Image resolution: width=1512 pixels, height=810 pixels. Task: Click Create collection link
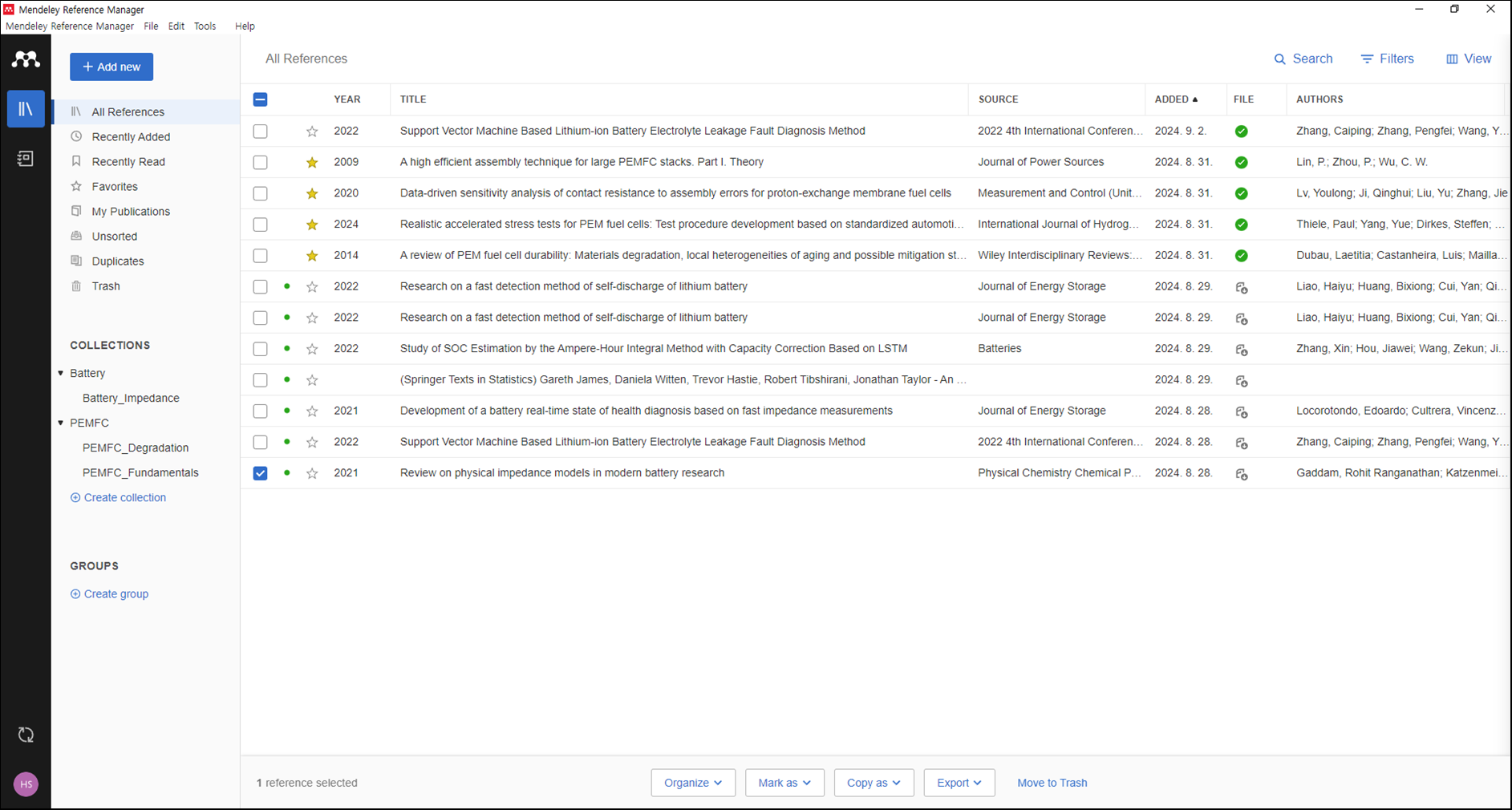tap(118, 497)
